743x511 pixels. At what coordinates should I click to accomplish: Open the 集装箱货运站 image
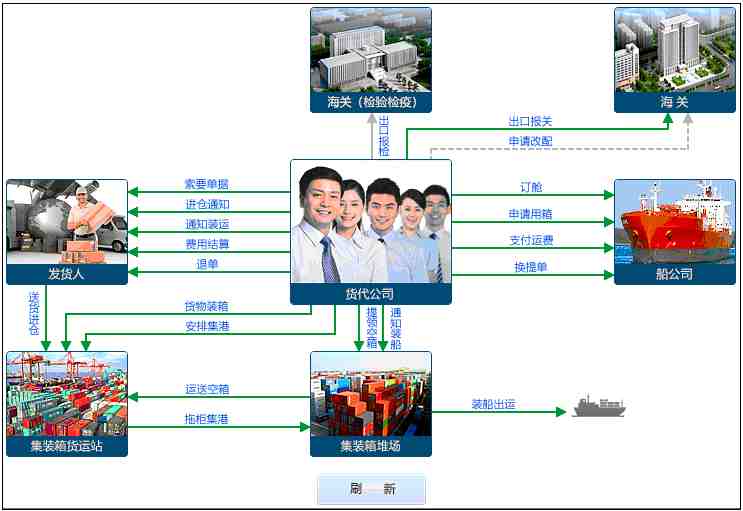(x=67, y=394)
